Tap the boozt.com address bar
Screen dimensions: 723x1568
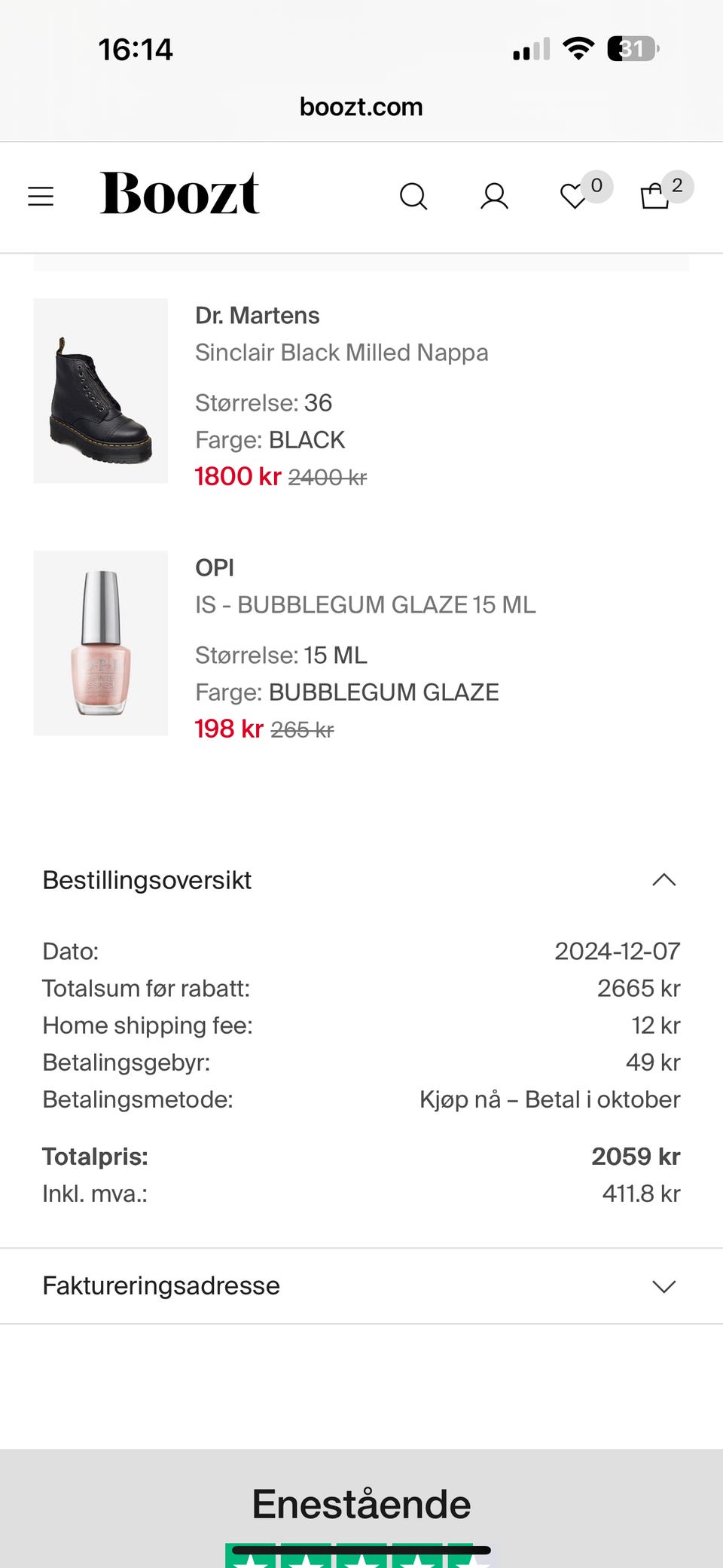point(361,107)
